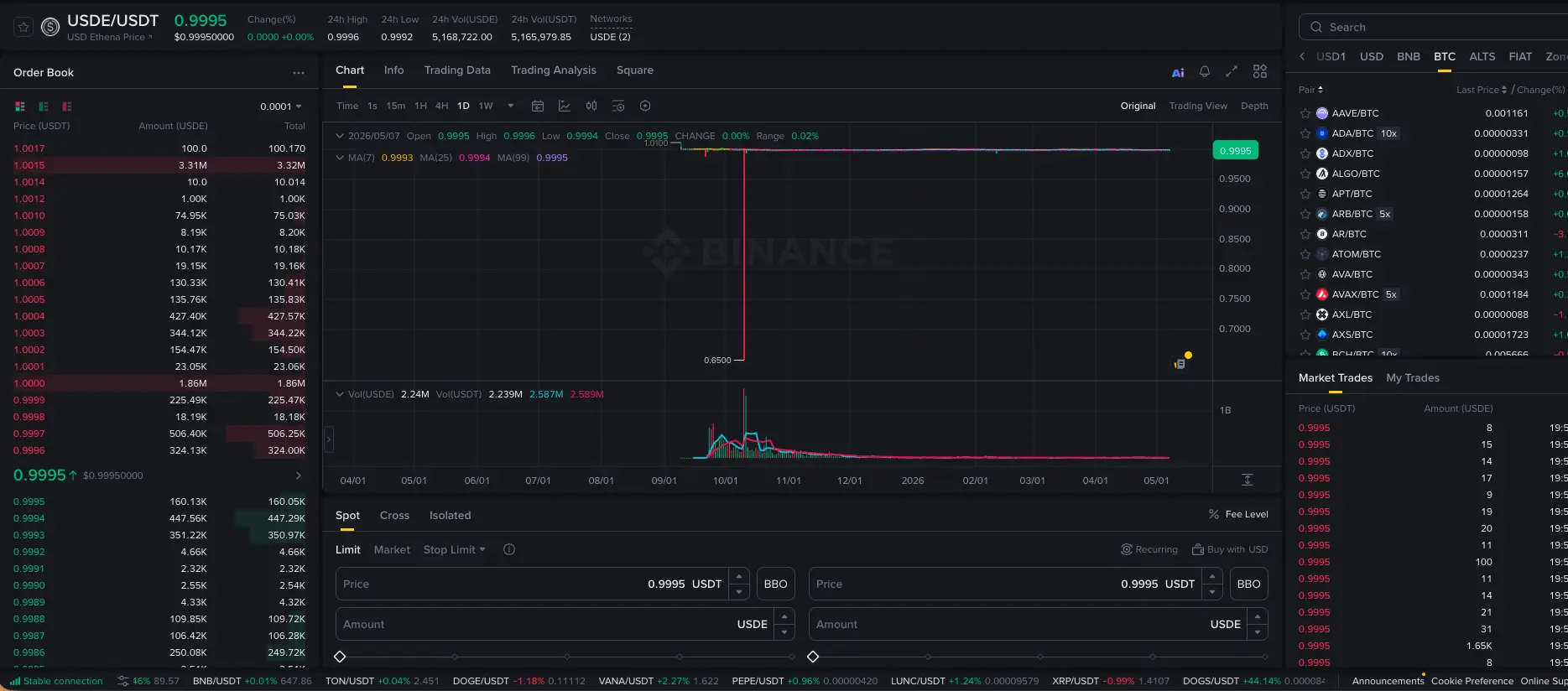Screen dimensions: 1568x691
Task: Add USDE/USDT to favorites with the star
Action: click(23, 28)
